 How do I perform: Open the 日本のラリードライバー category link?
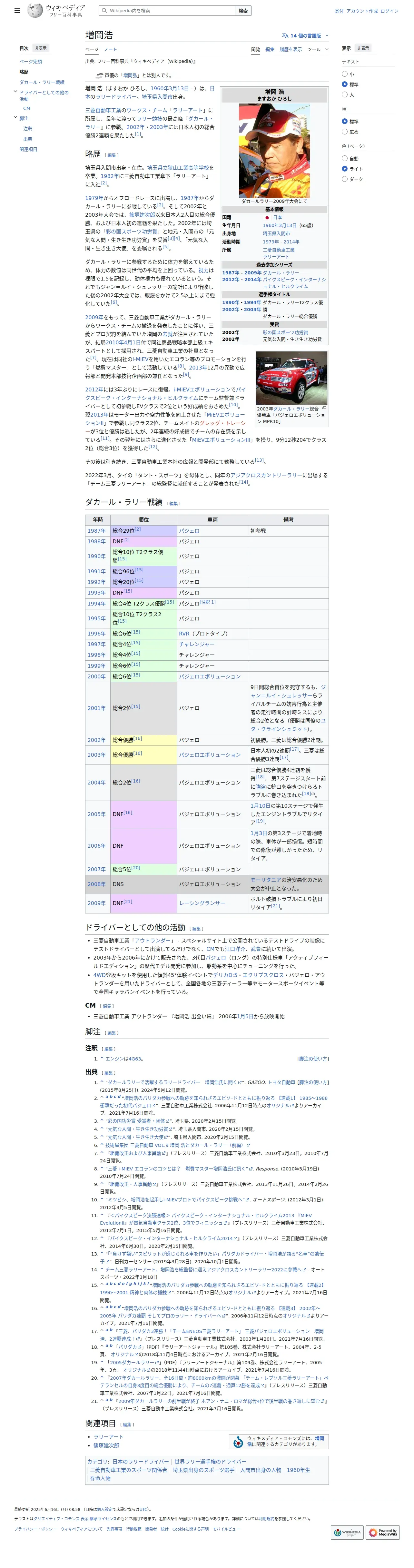click(140, 1462)
